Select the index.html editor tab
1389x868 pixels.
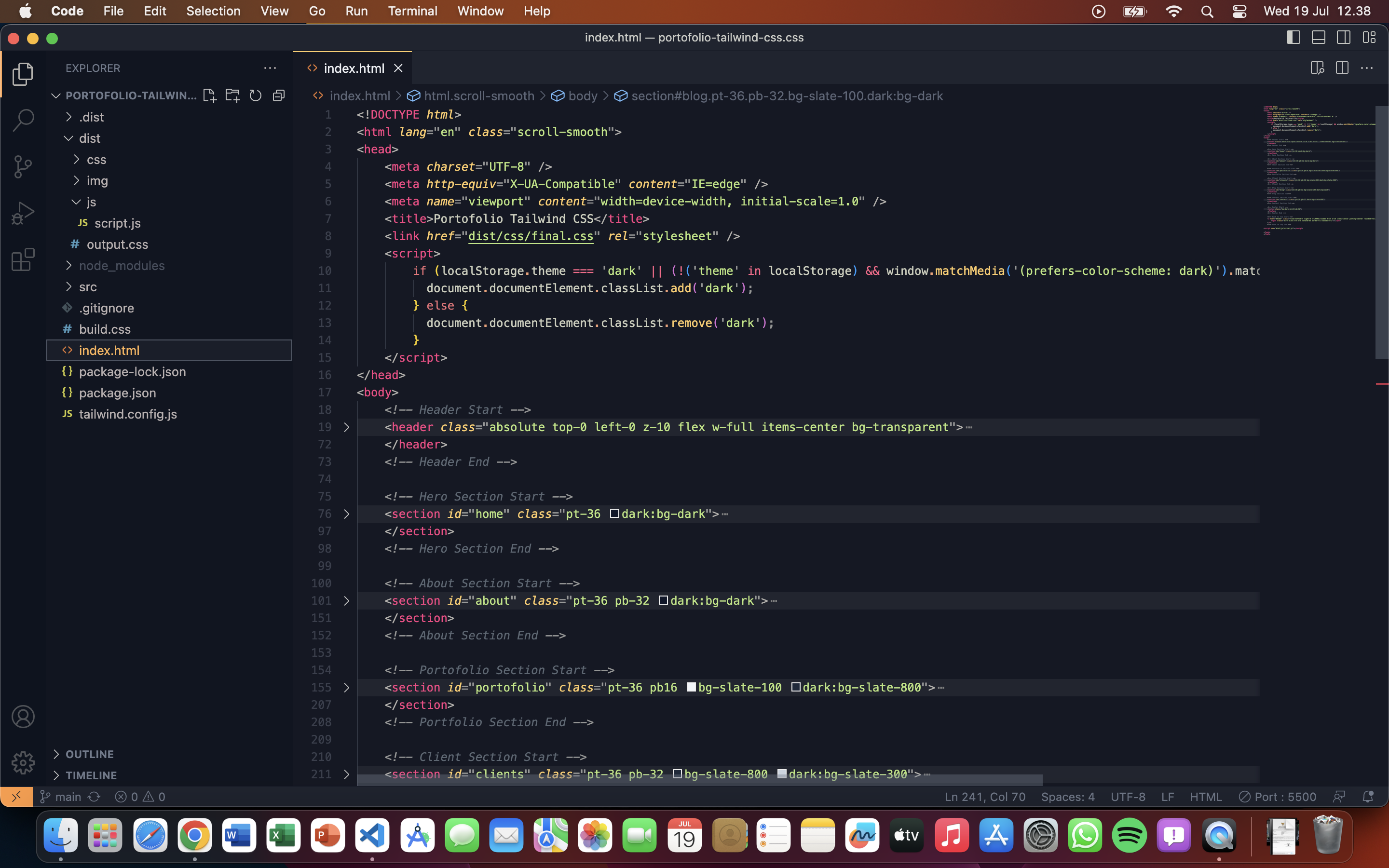(353, 68)
